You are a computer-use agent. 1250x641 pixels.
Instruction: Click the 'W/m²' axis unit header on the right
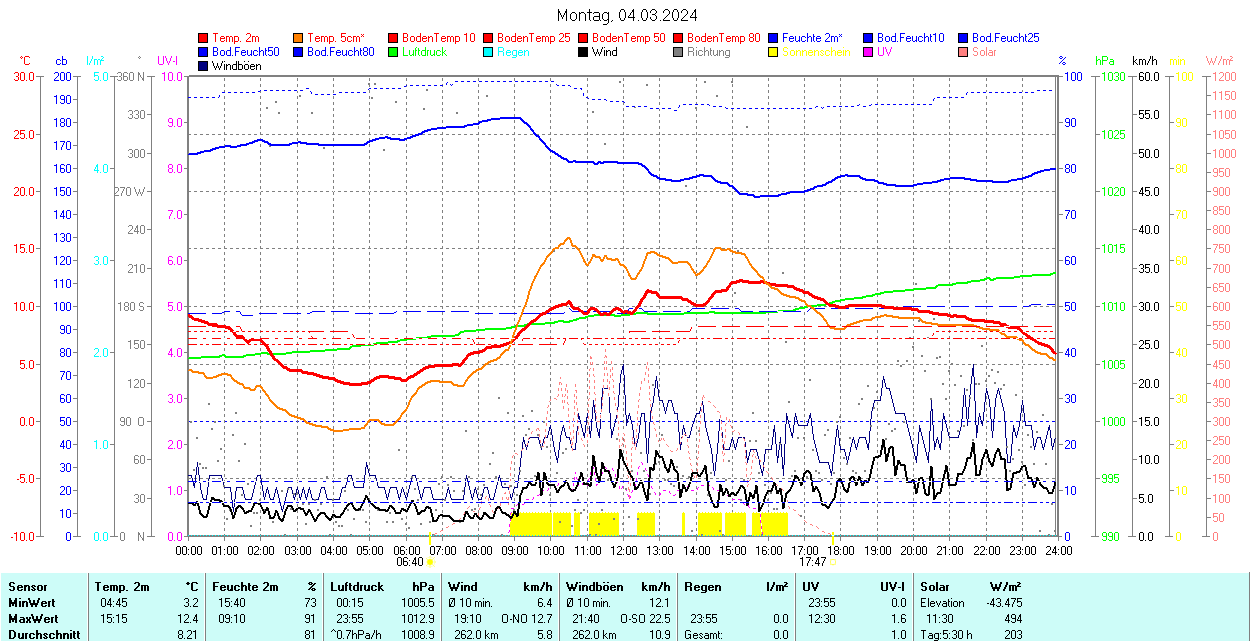[1219, 61]
